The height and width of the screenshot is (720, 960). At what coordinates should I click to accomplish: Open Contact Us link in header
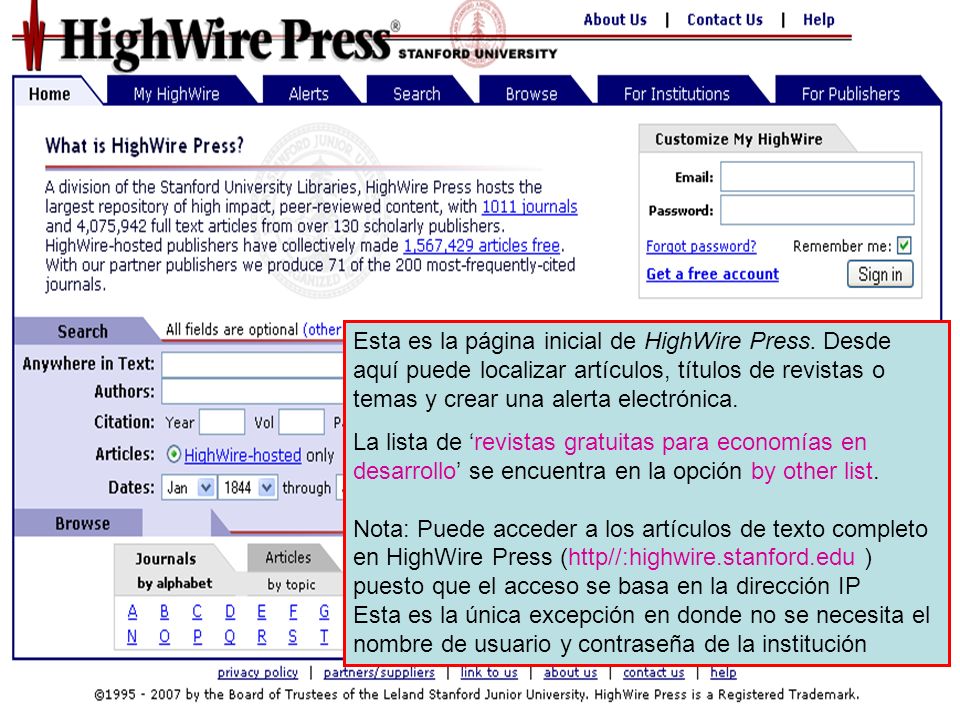coord(725,20)
